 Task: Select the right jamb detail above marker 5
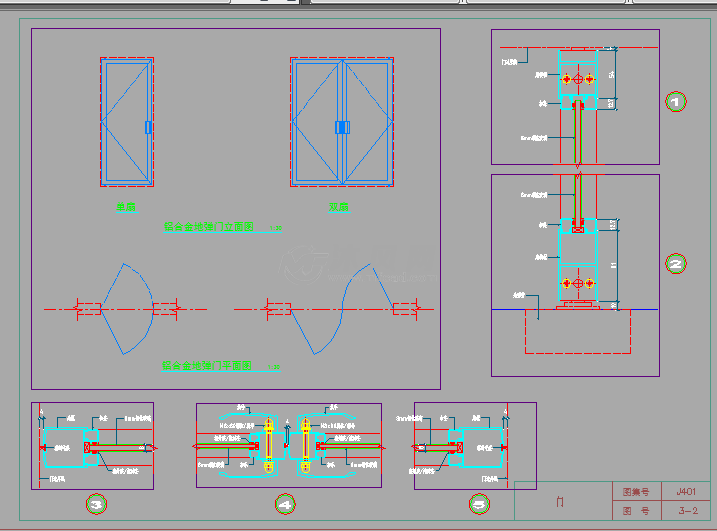pyautogui.click(x=475, y=446)
